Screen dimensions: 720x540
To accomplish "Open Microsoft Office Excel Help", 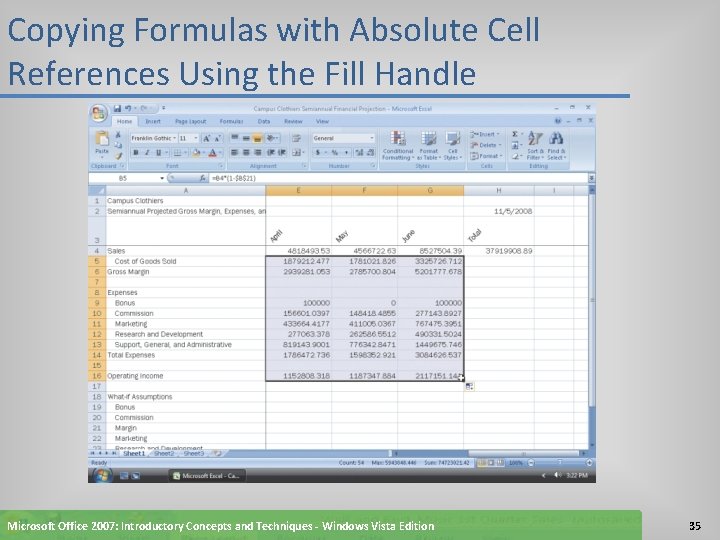I will 558,121.
